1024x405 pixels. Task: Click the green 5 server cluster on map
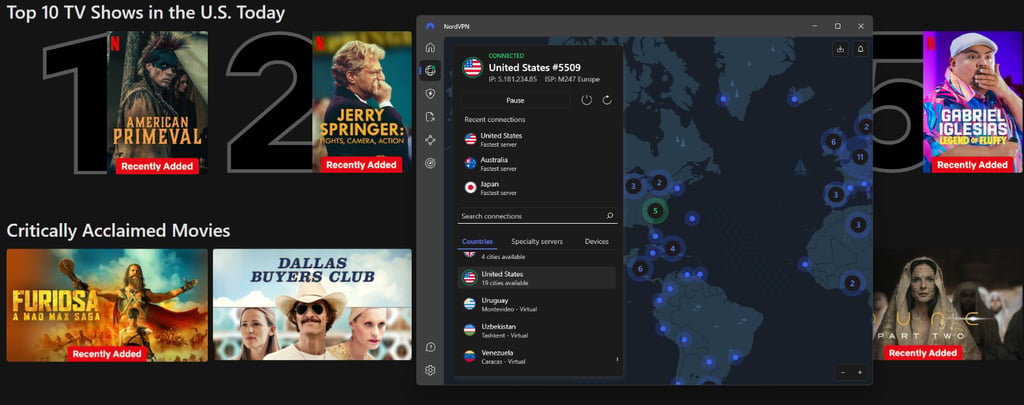pos(656,210)
